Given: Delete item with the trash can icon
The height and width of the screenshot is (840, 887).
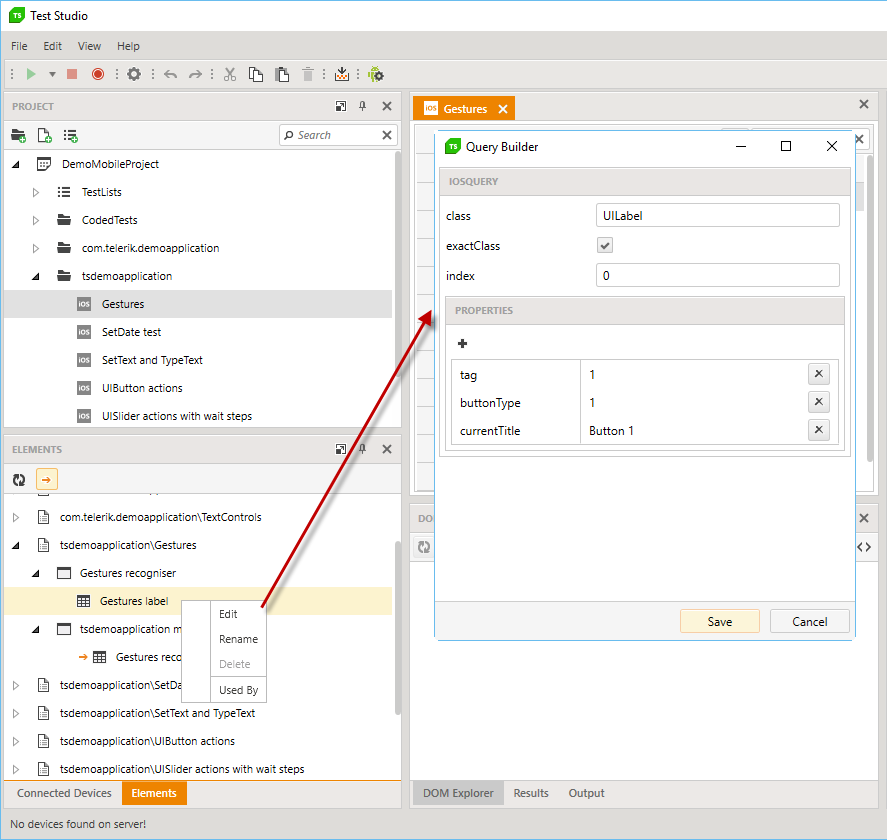Looking at the screenshot, I should click(308, 74).
